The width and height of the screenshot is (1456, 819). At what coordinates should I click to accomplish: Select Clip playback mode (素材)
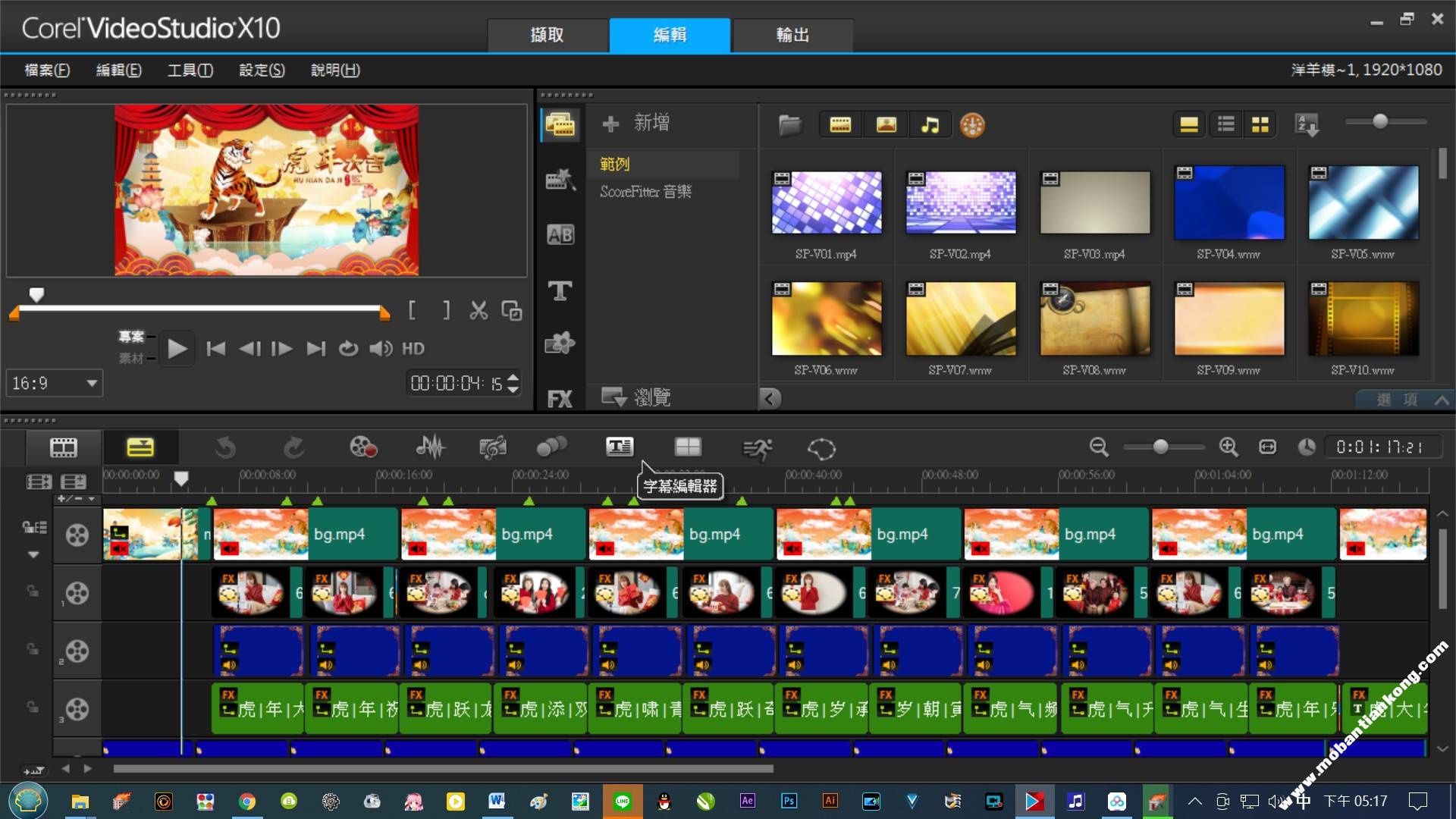click(x=131, y=358)
